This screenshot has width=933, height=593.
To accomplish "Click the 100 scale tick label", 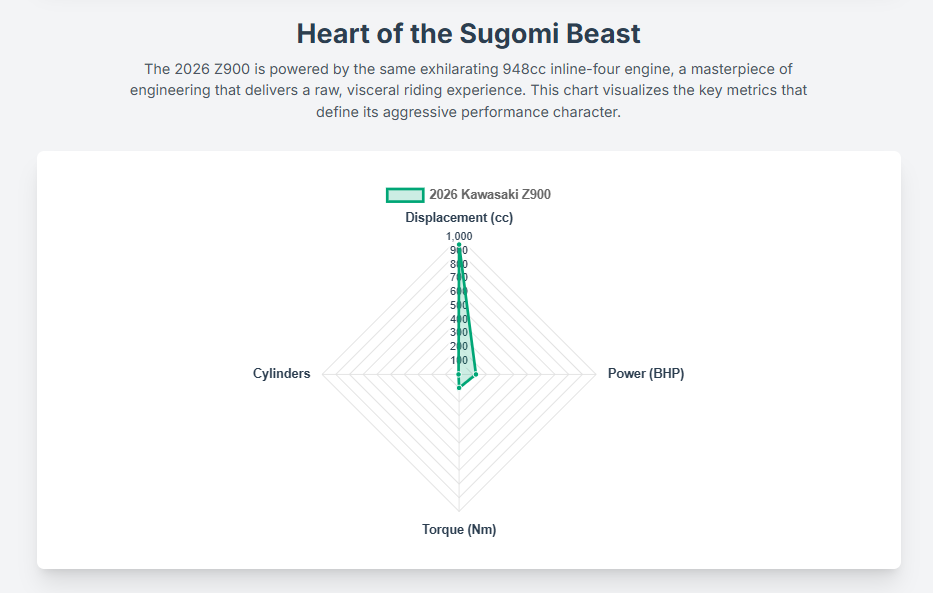I will click(459, 360).
